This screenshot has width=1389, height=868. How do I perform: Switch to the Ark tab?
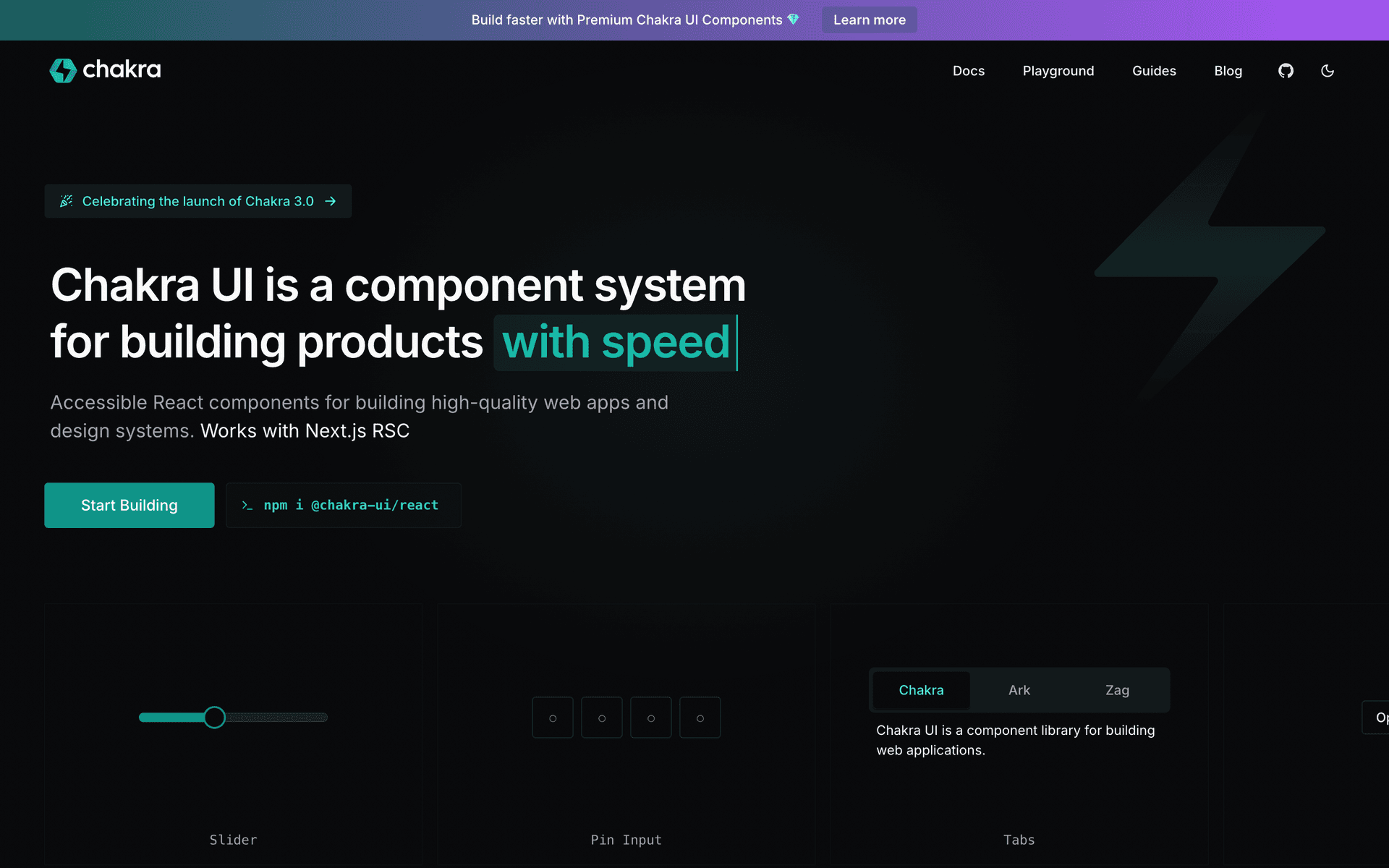pos(1019,690)
